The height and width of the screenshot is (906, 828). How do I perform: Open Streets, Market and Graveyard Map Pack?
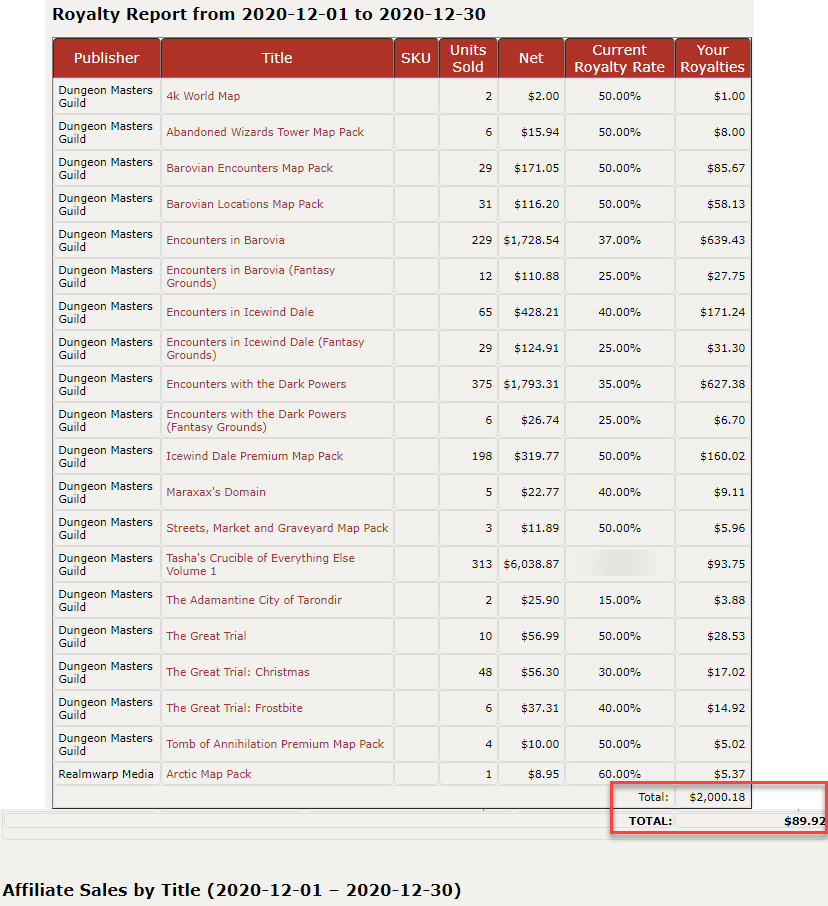pyautogui.click(x=277, y=528)
